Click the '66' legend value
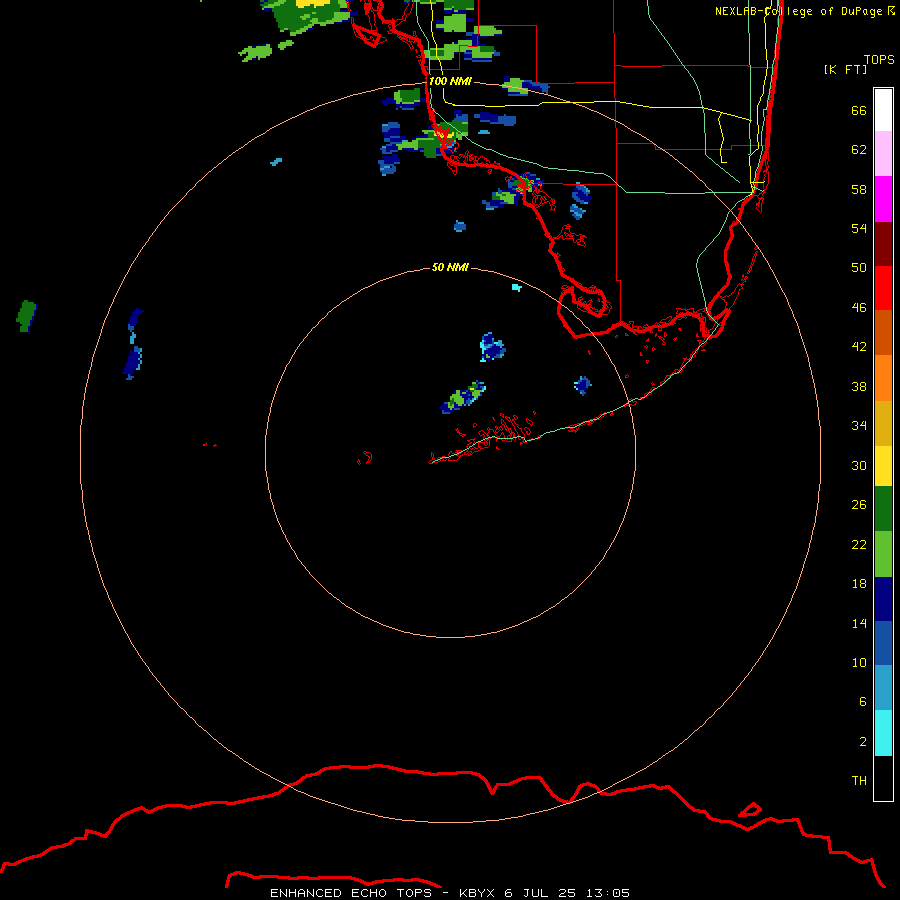The width and height of the screenshot is (900, 900). (859, 110)
